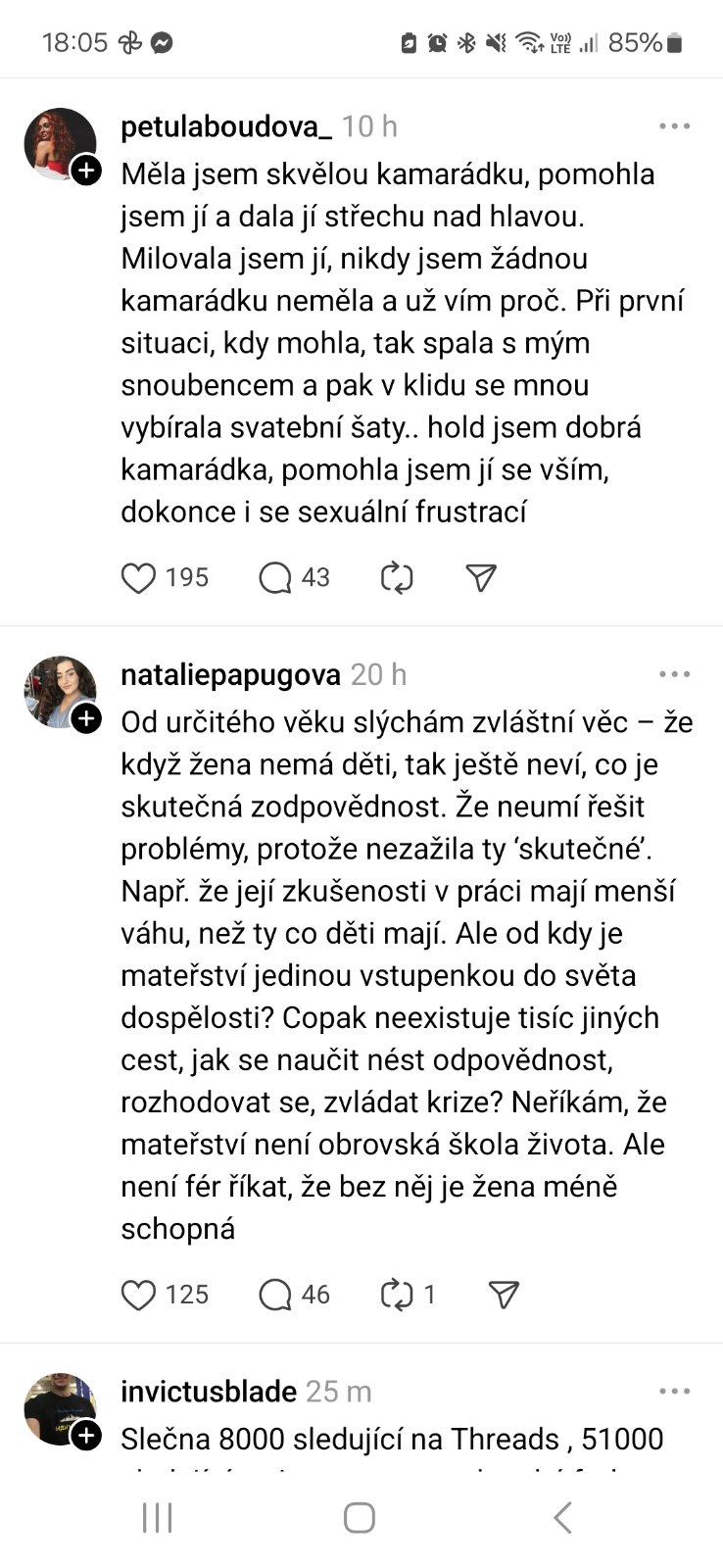Viewport: 723px width, 1568px height.
Task: Follow invictusblade using the plus badge
Action: (87, 1436)
